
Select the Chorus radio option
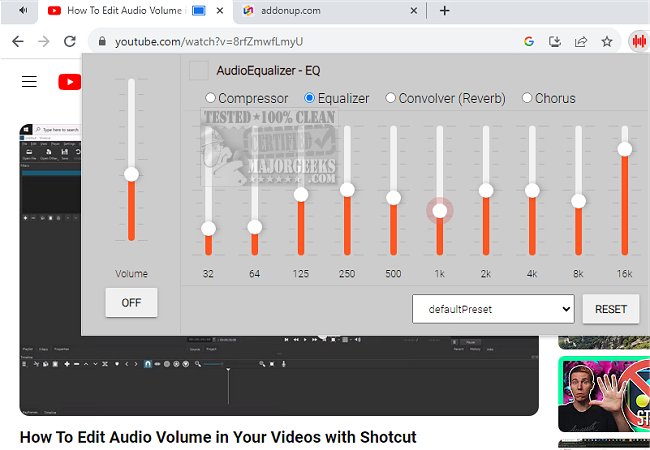525,98
